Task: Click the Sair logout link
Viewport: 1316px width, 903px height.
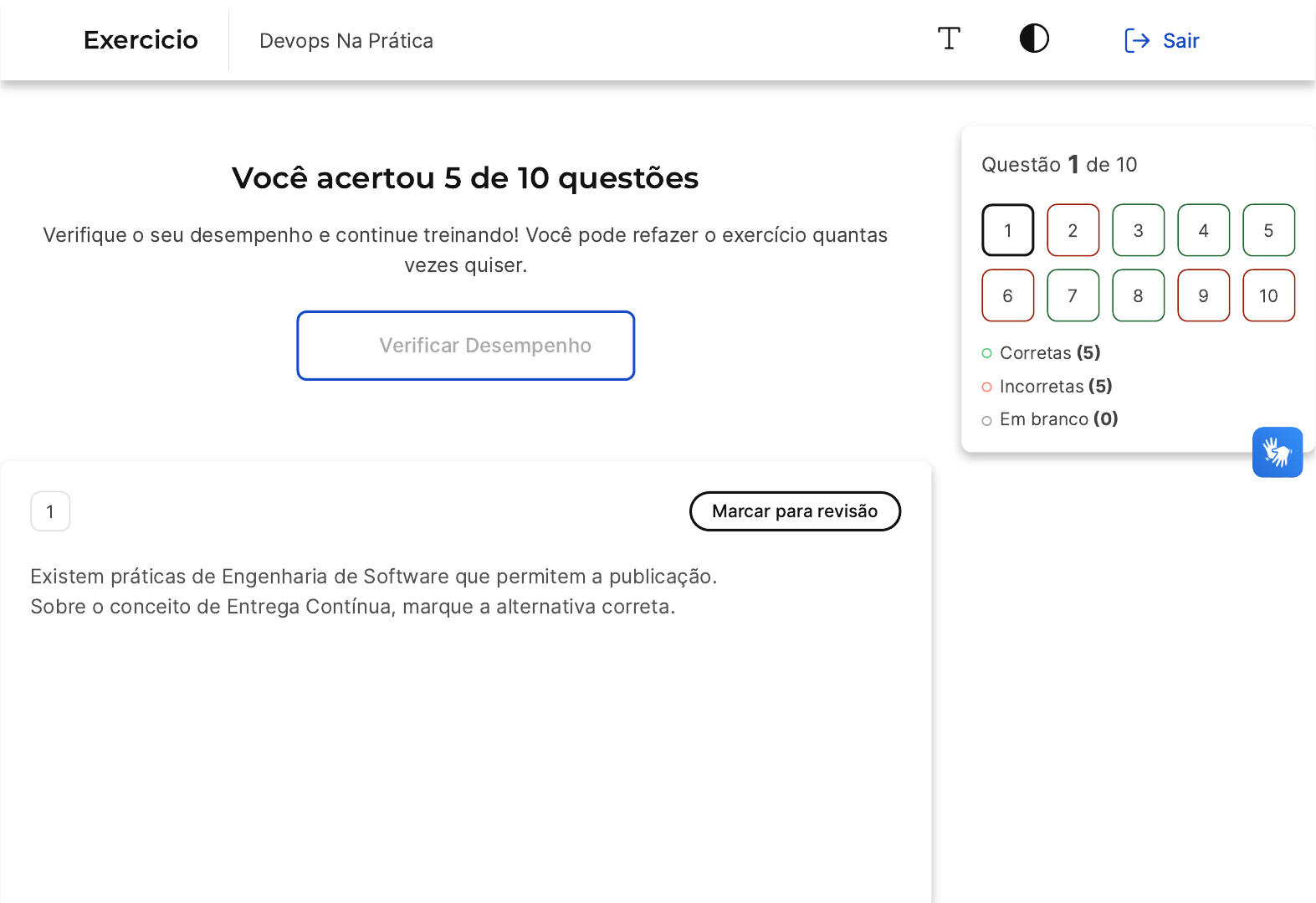Action: 1180,41
